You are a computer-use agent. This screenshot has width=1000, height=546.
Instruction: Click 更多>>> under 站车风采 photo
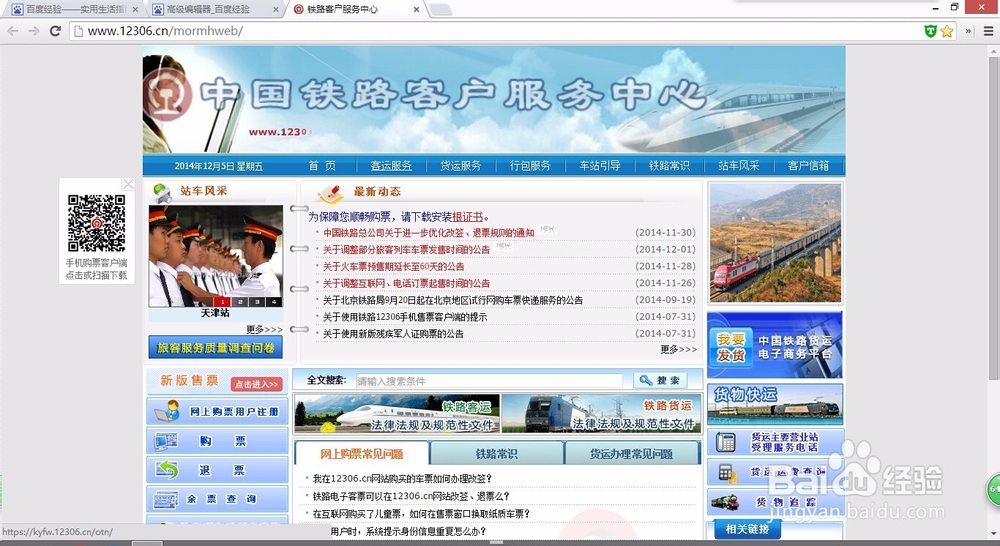click(x=264, y=330)
